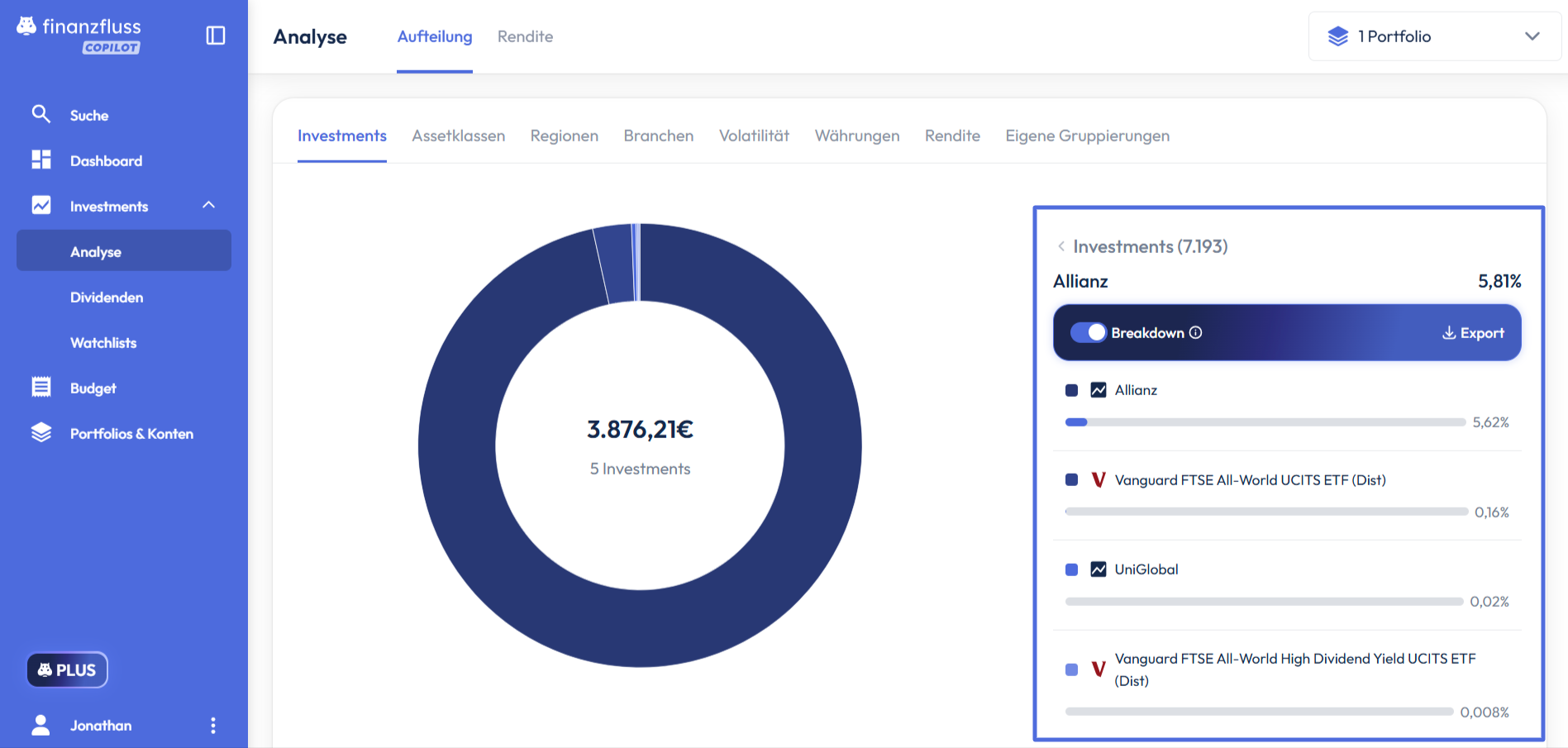This screenshot has height=748, width=1568.
Task: Click the Budget list icon
Action: (41, 387)
